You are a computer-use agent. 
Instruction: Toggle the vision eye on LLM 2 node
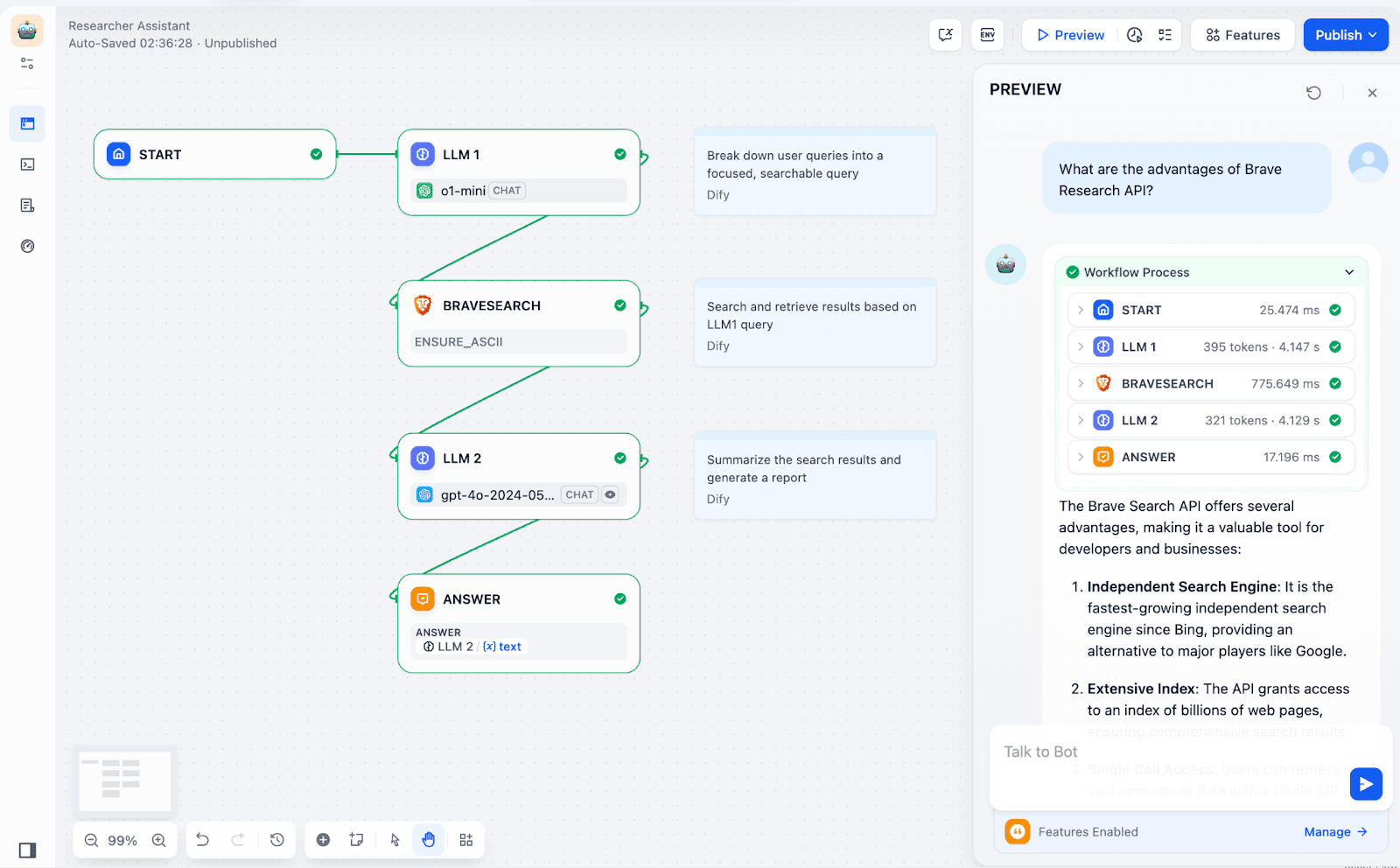click(x=611, y=494)
